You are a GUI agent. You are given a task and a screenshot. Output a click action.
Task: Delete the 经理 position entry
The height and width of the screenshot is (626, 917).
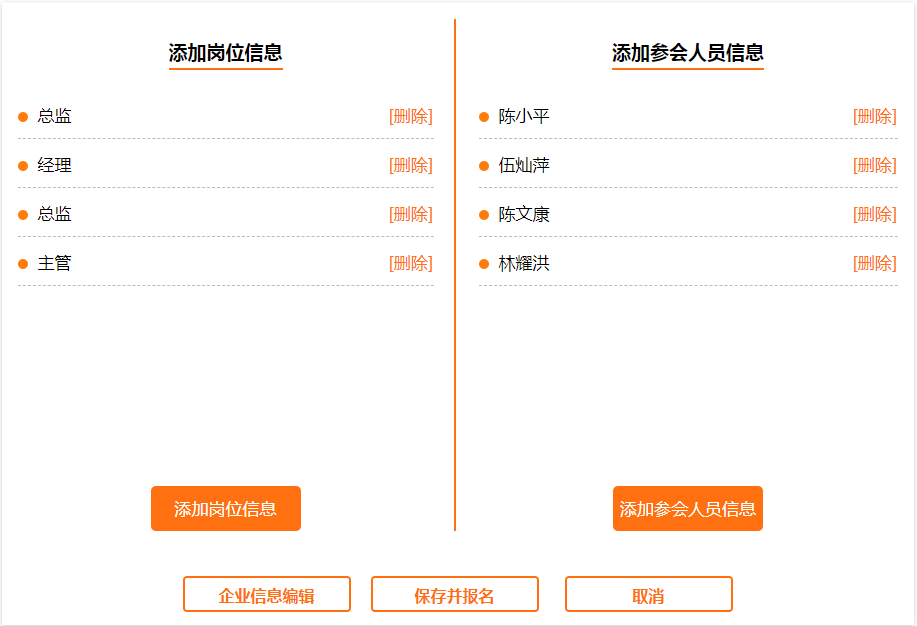[410, 165]
